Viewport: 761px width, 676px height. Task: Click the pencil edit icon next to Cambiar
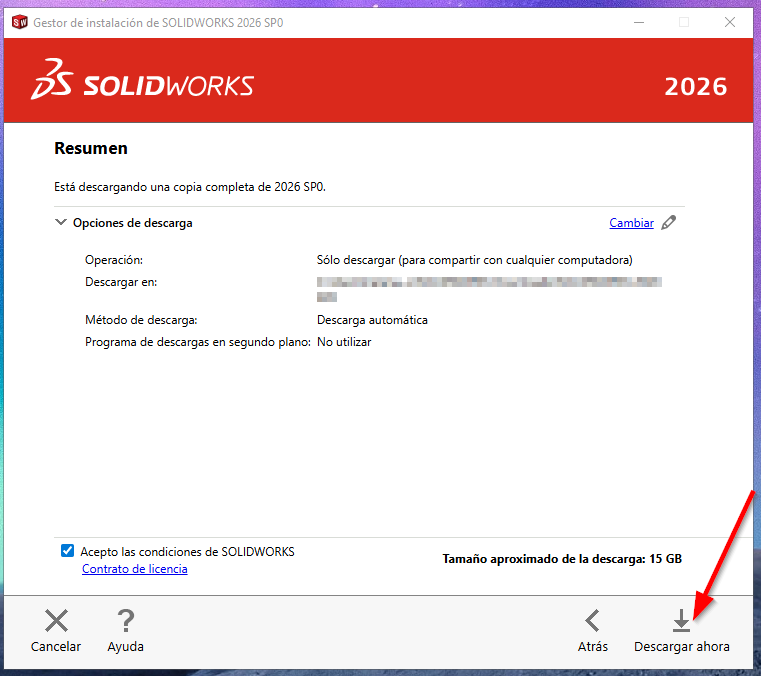(x=669, y=223)
